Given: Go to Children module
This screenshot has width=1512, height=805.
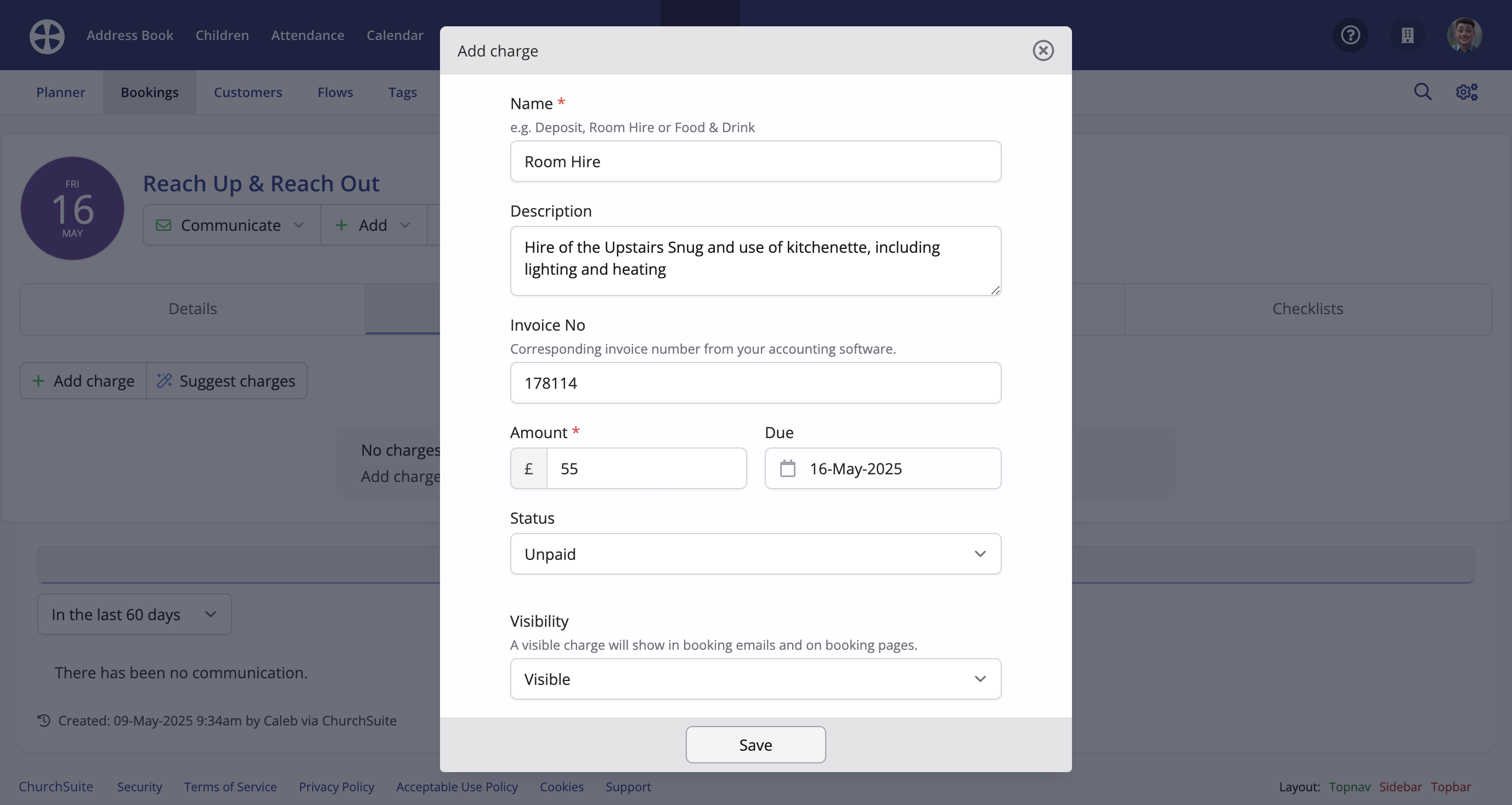Looking at the screenshot, I should tap(222, 35).
